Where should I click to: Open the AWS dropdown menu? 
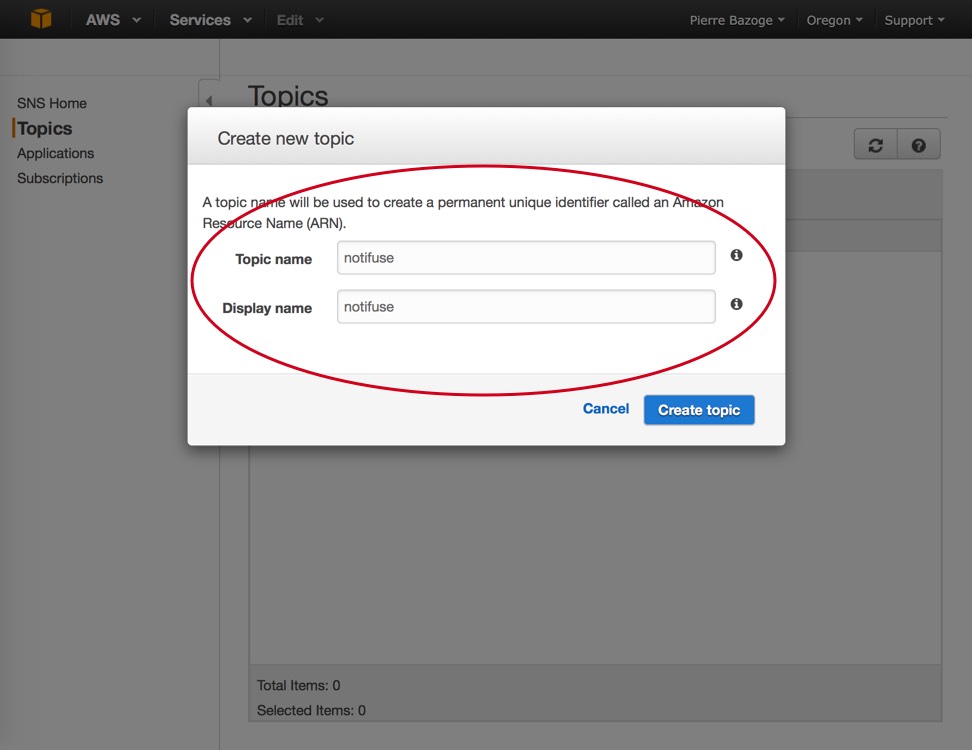(113, 20)
